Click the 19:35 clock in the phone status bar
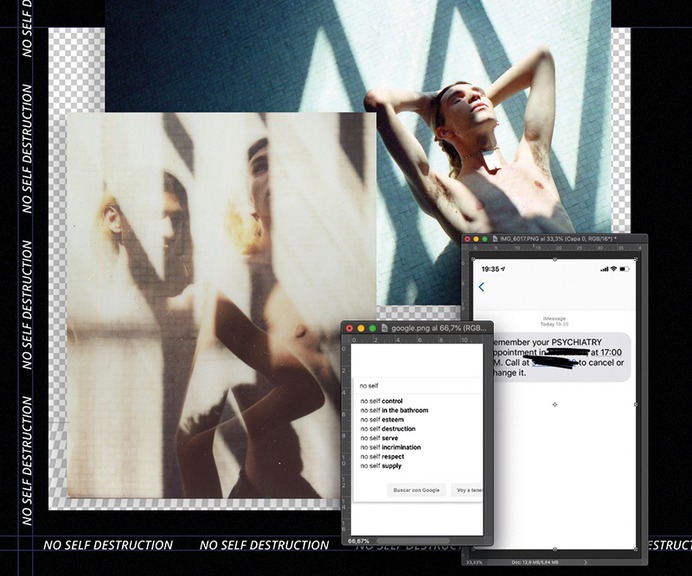This screenshot has width=692, height=576. coord(490,269)
